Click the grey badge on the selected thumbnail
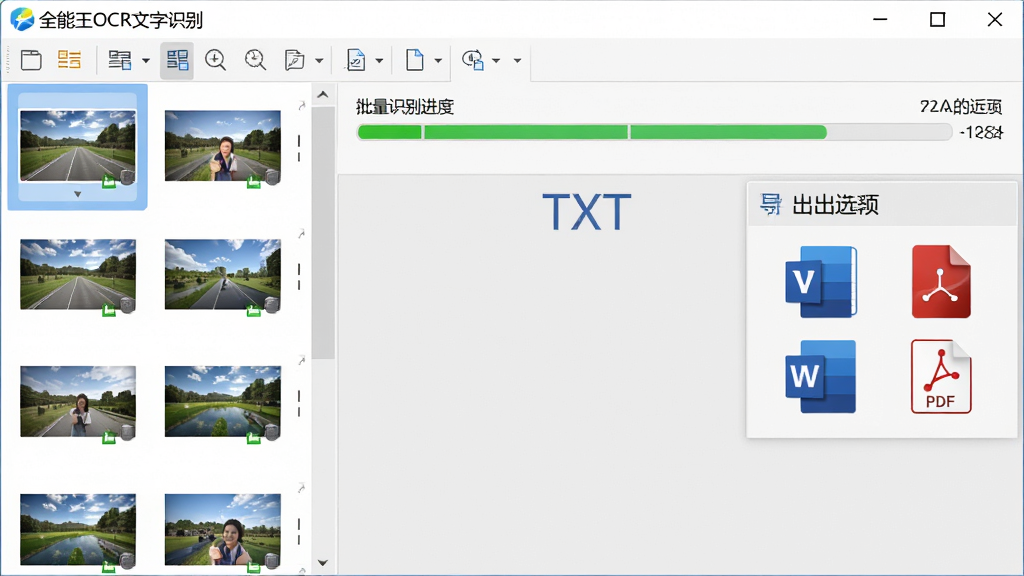Screen dimensions: 1024x576 pyautogui.click(x=127, y=177)
